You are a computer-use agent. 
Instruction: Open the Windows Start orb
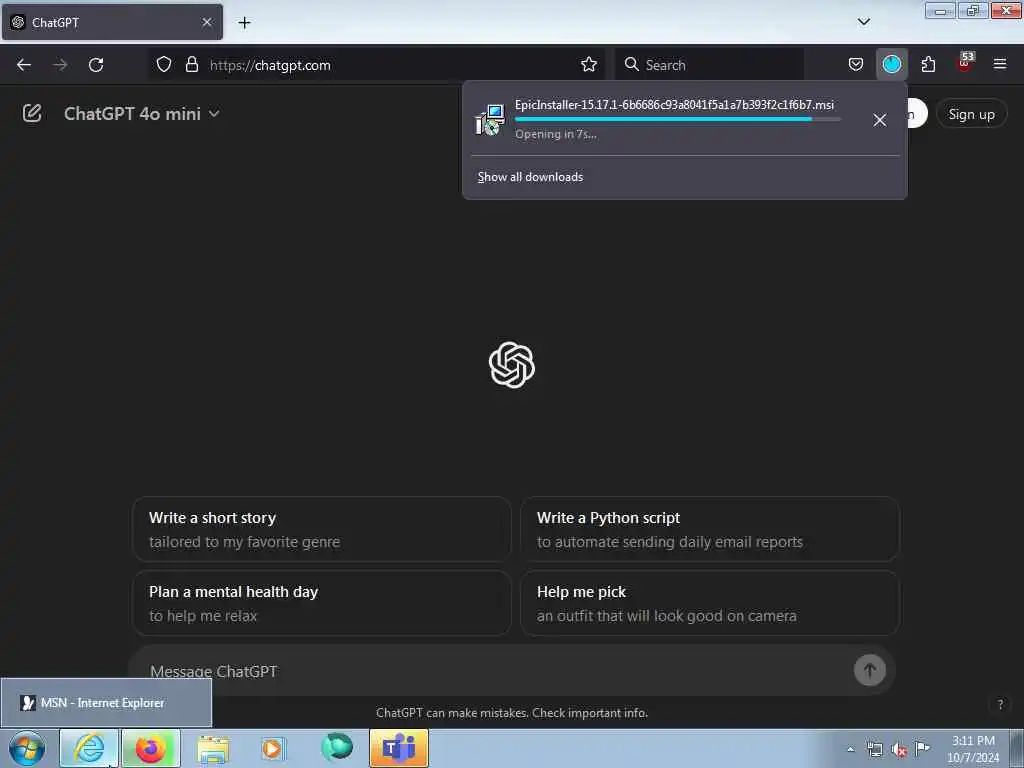click(27, 748)
